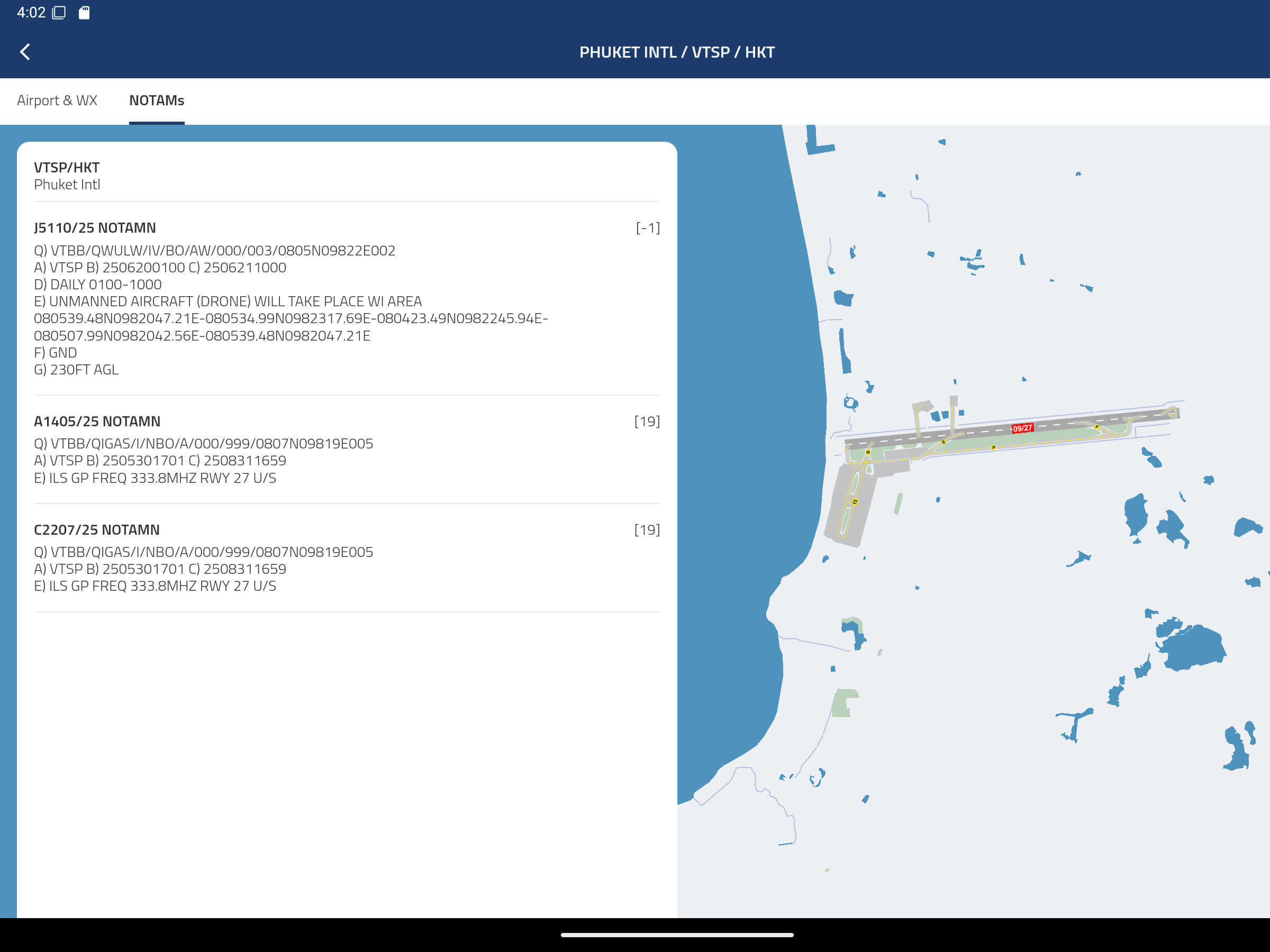
Task: Tap the [-1] badge on J5110/25
Action: pyautogui.click(x=647, y=228)
